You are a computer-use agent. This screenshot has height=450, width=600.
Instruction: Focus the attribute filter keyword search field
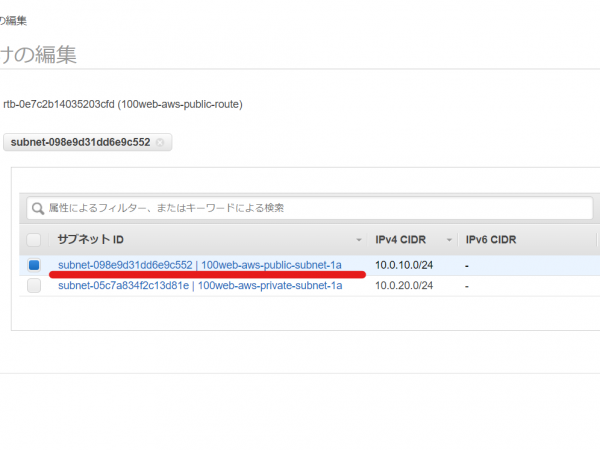point(310,208)
